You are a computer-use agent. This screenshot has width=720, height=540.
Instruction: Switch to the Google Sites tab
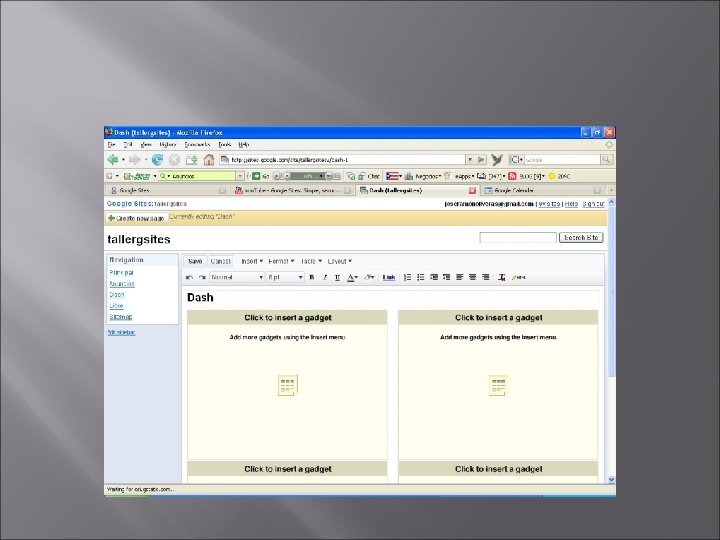click(x=168, y=190)
